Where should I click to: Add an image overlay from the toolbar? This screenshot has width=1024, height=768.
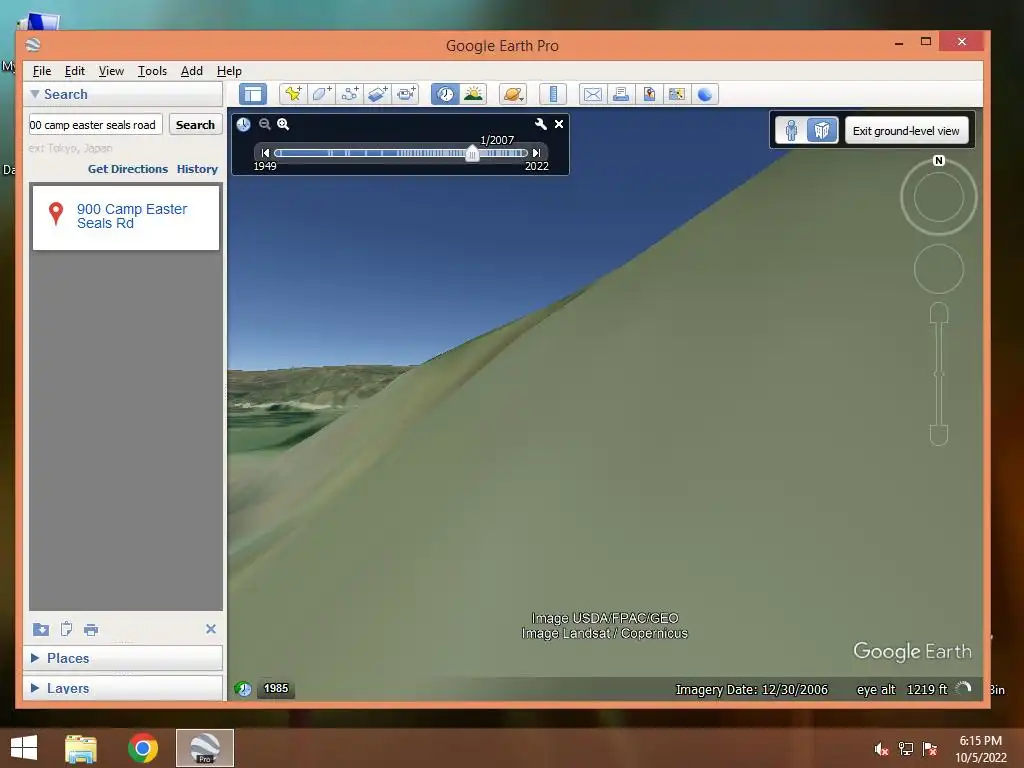pyautogui.click(x=377, y=94)
